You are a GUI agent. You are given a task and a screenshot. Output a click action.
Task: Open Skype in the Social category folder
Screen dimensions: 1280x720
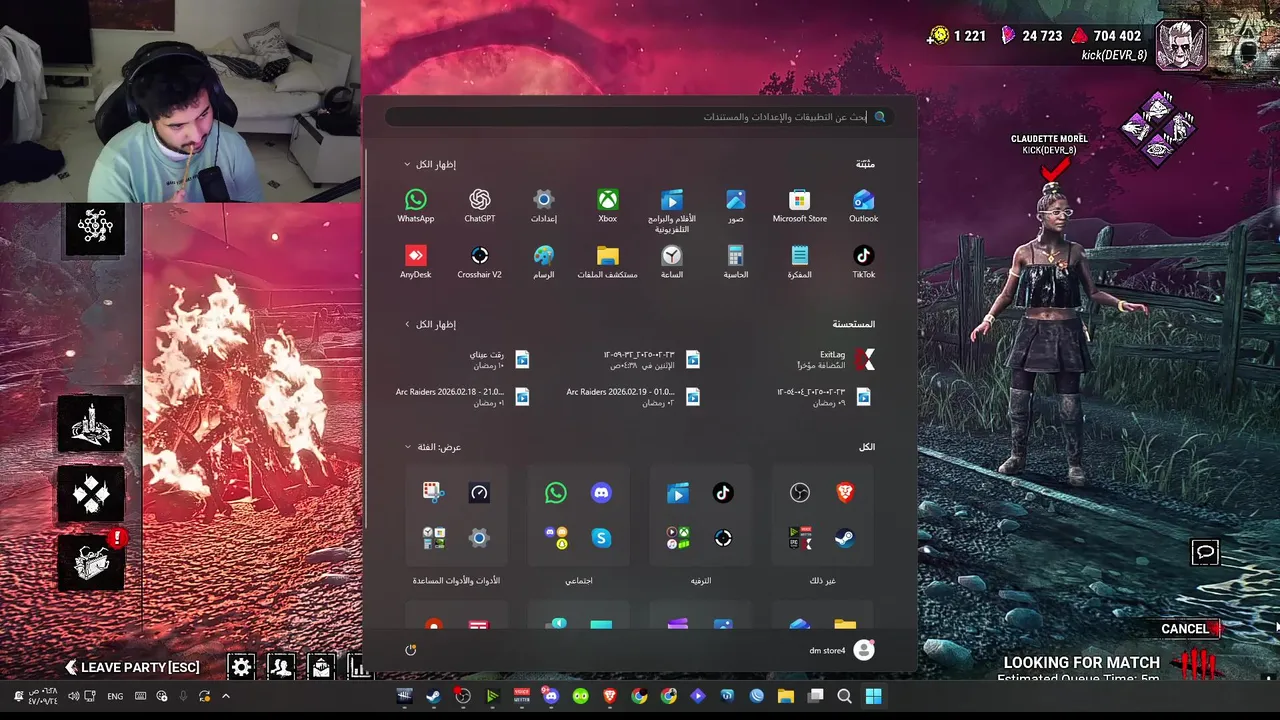coord(601,538)
